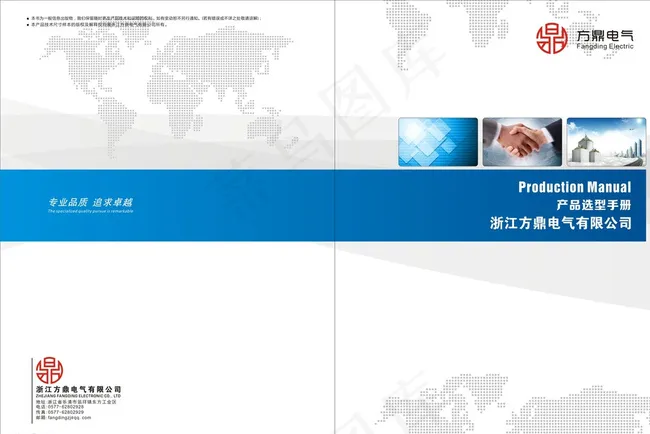Click "ZHEJIANG FANGDING ELECTRONIC CO., LTD" line
Image resolution: width=650 pixels, height=434 pixels.
(78, 396)
